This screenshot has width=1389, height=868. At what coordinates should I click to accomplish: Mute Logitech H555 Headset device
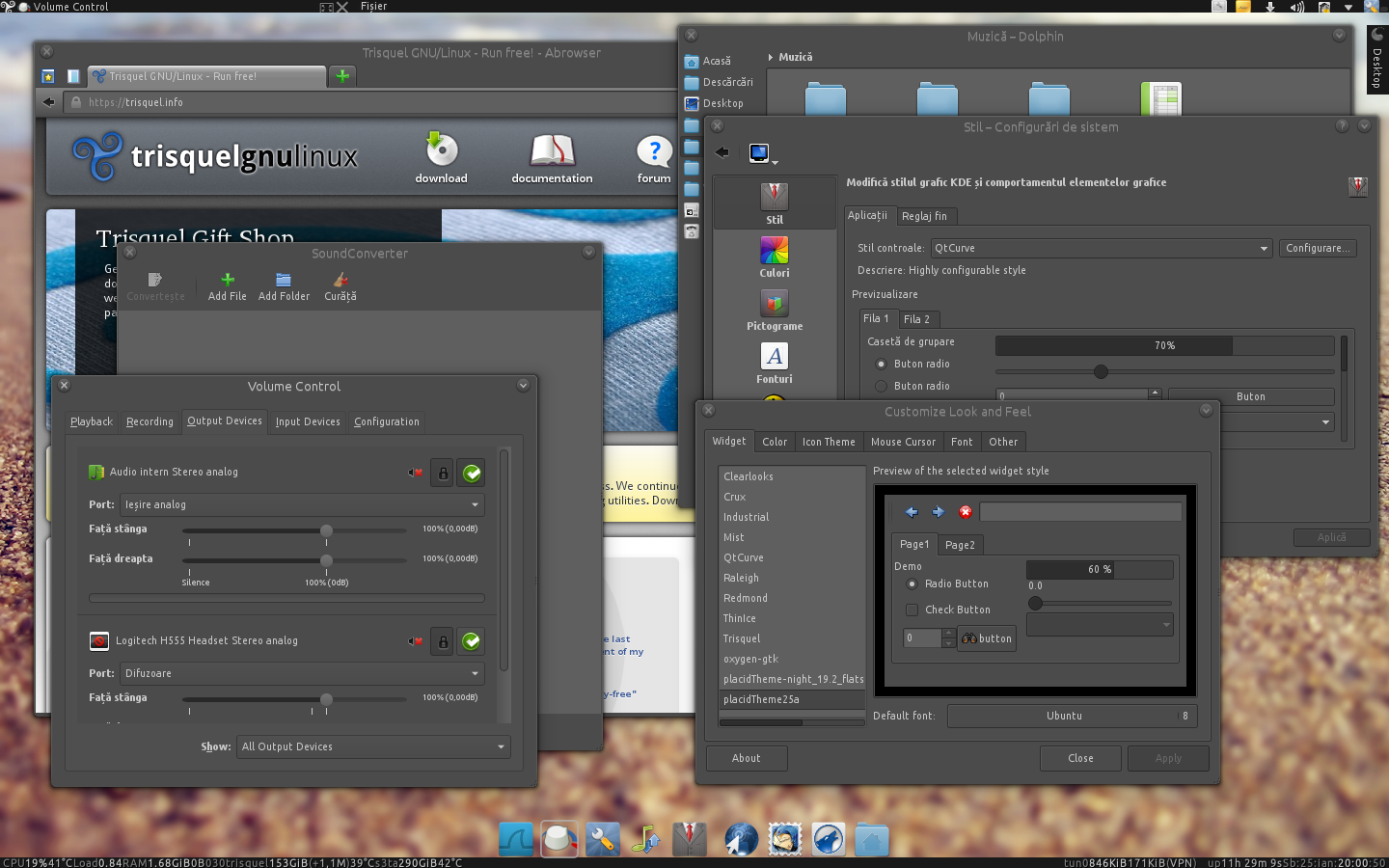(x=416, y=641)
